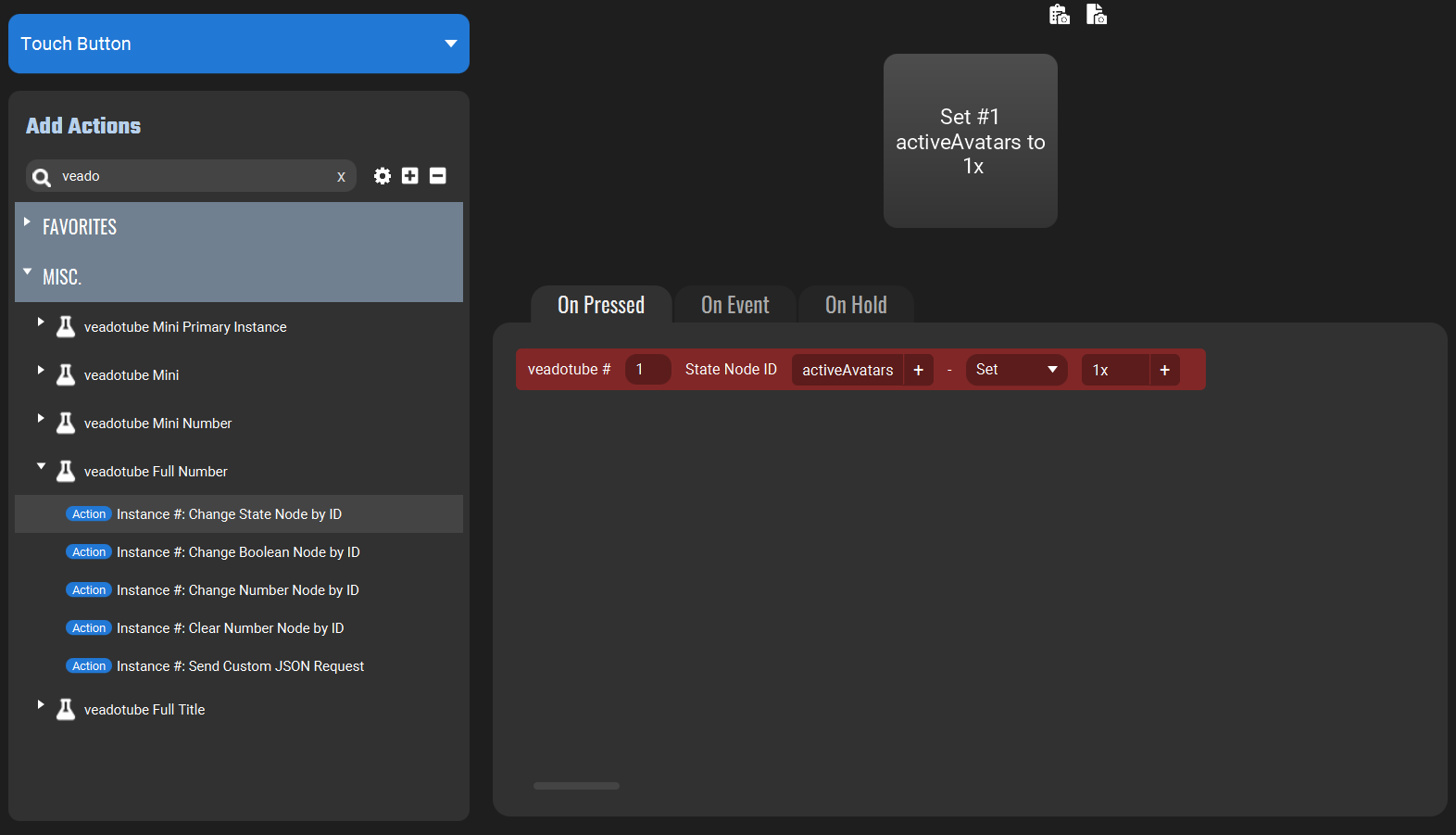This screenshot has height=835, width=1456.
Task: Add Send Custom JSON Request action
Action: tap(239, 666)
